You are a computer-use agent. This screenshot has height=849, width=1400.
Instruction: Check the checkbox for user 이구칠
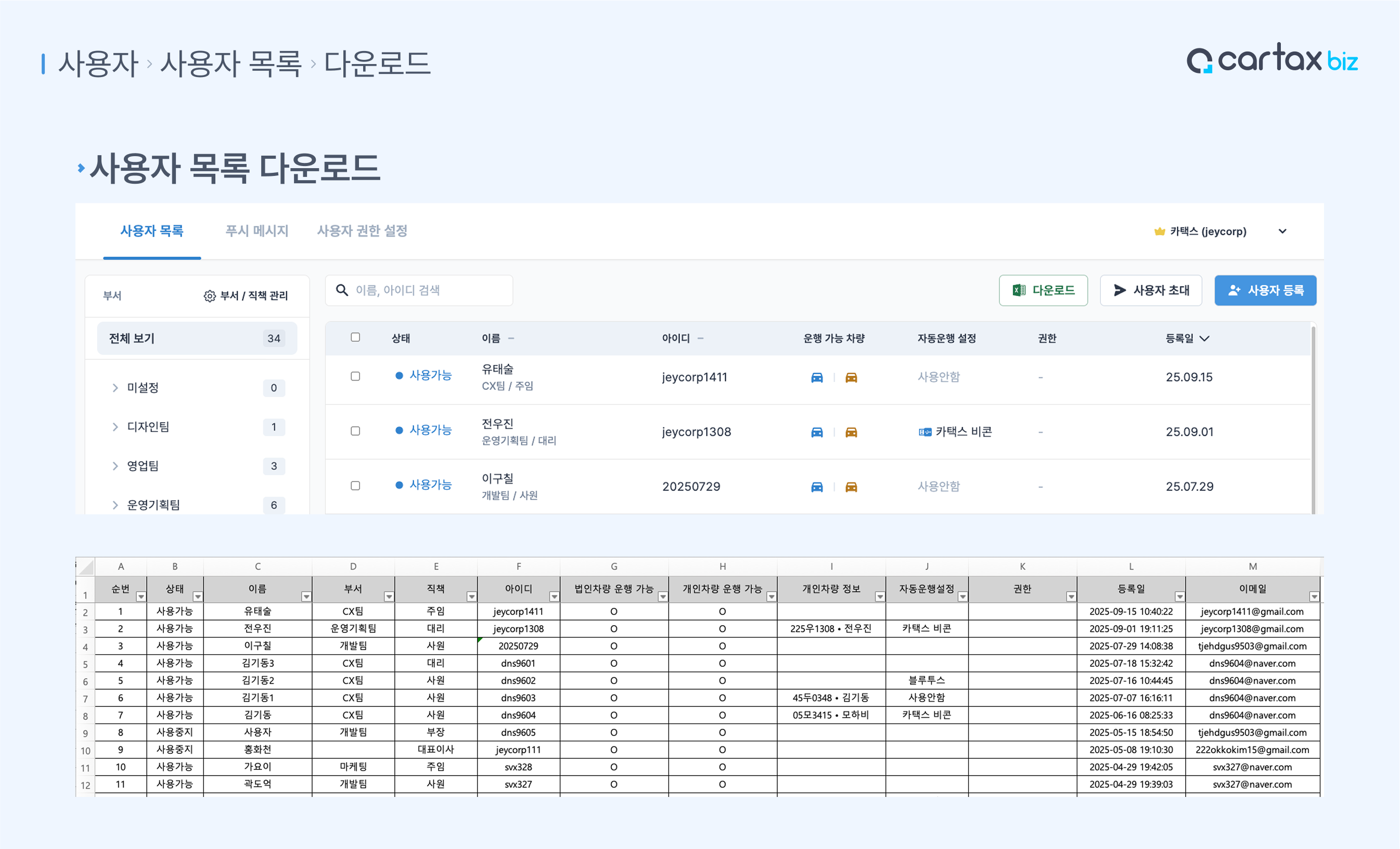click(x=355, y=486)
